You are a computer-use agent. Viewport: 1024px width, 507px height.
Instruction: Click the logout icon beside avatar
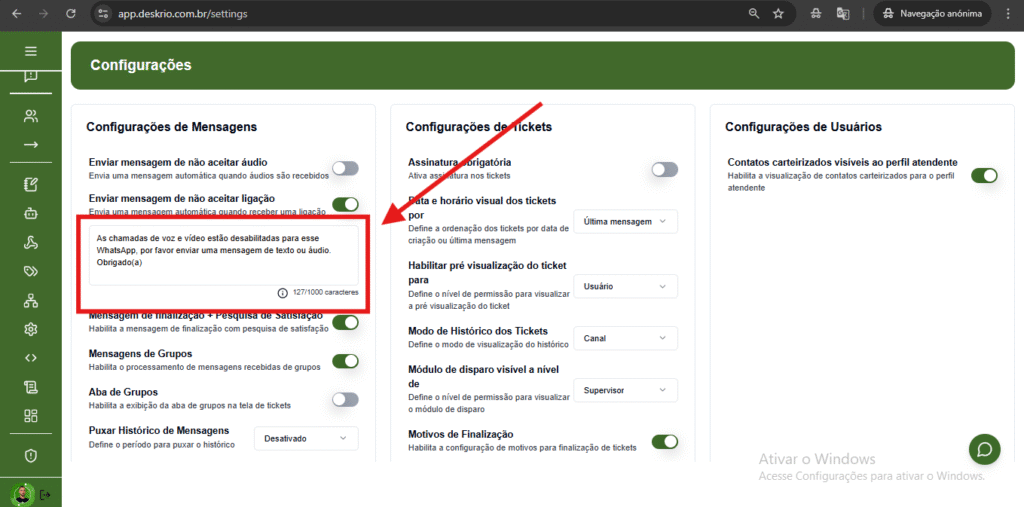click(46, 494)
